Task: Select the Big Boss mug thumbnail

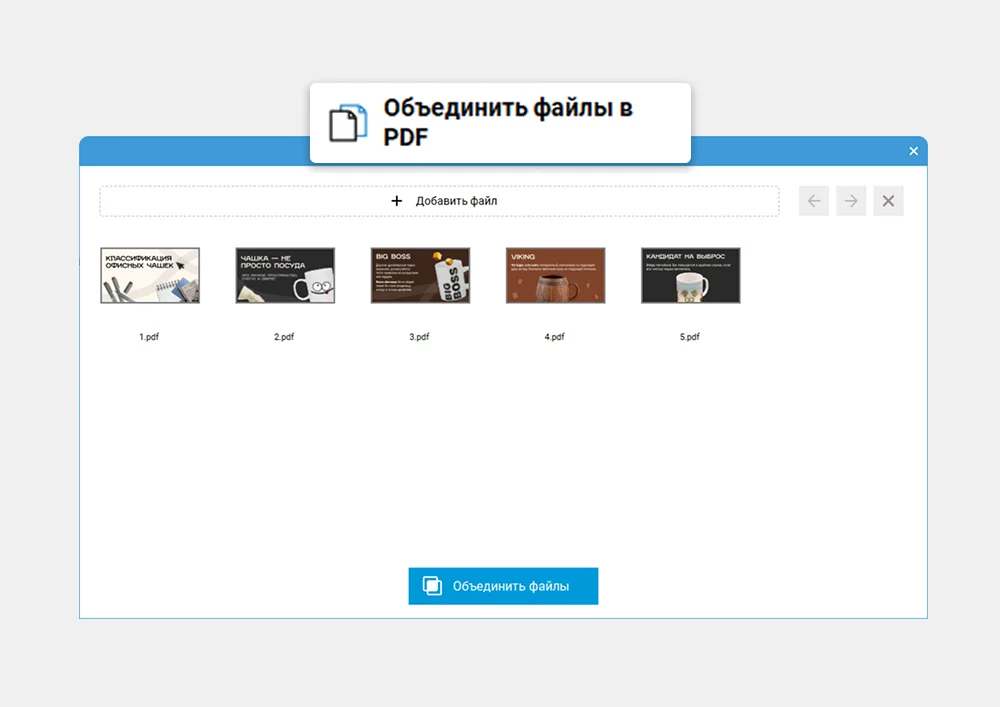Action: pos(420,275)
